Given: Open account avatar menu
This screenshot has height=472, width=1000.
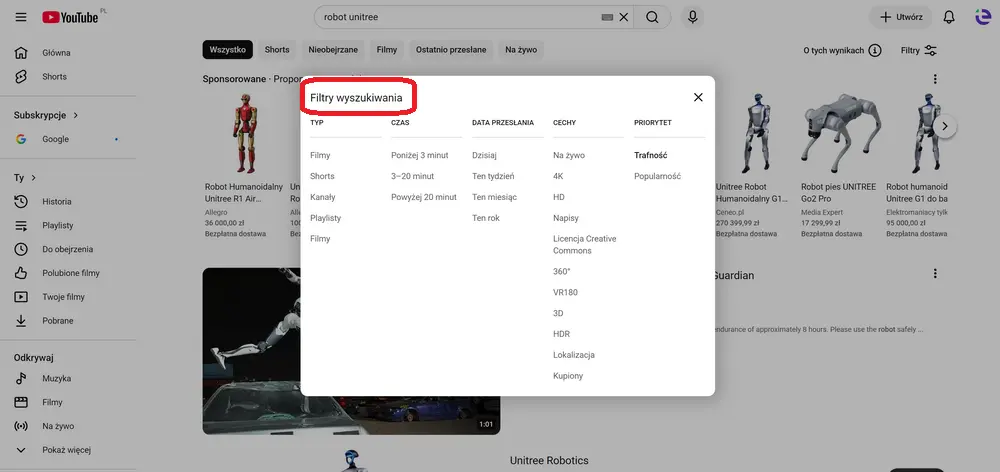Looking at the screenshot, I should point(984,17).
